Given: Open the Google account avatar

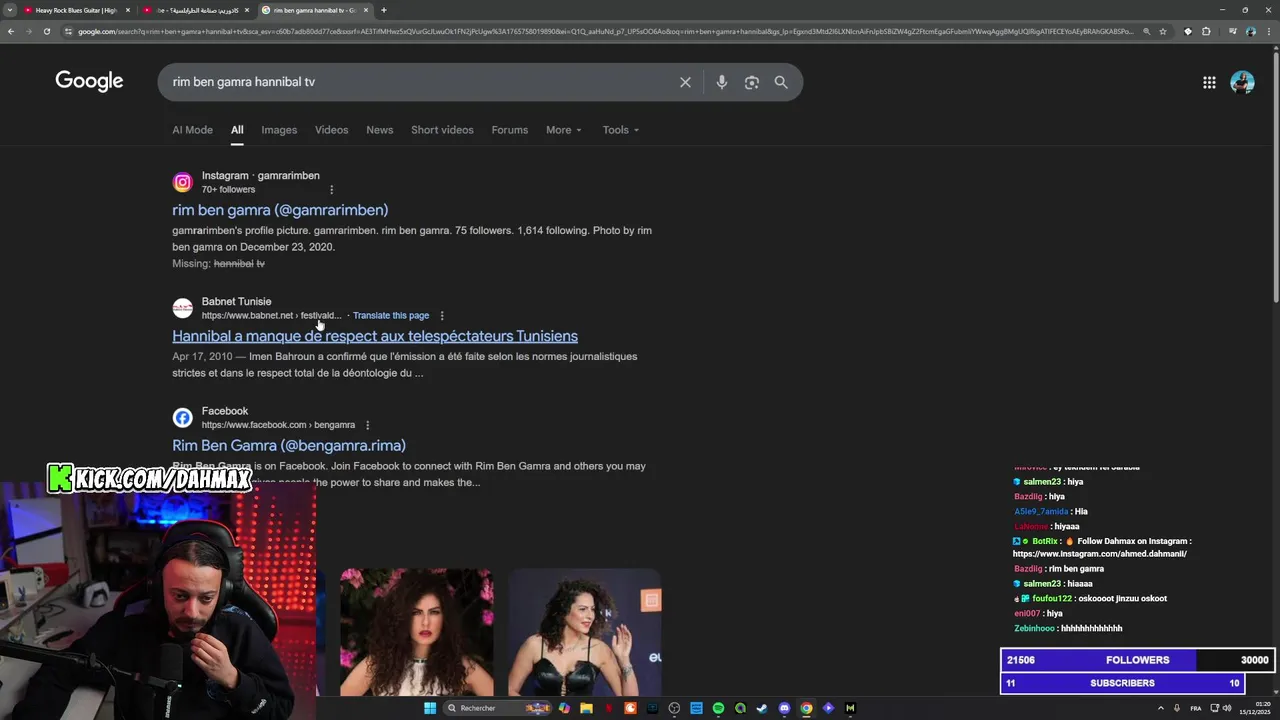Looking at the screenshot, I should tap(1242, 82).
